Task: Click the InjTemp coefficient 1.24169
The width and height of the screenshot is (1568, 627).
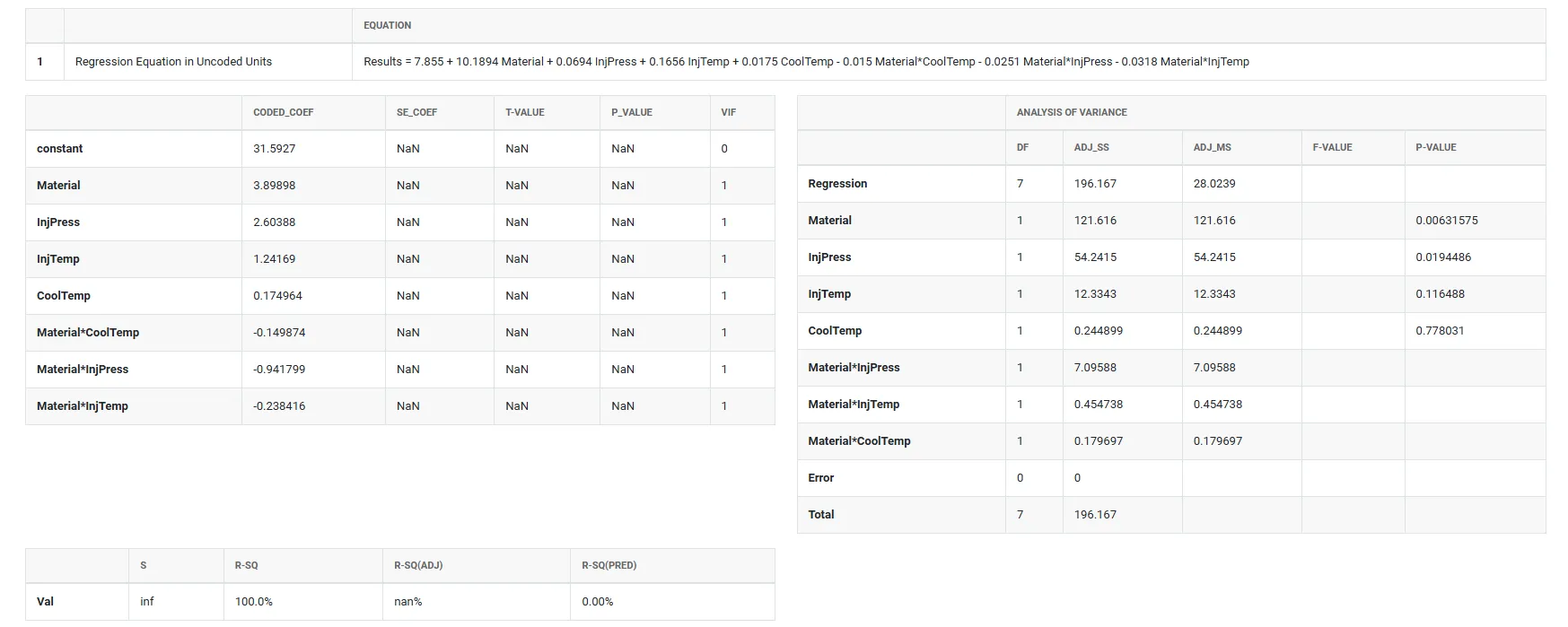Action: pyautogui.click(x=274, y=259)
